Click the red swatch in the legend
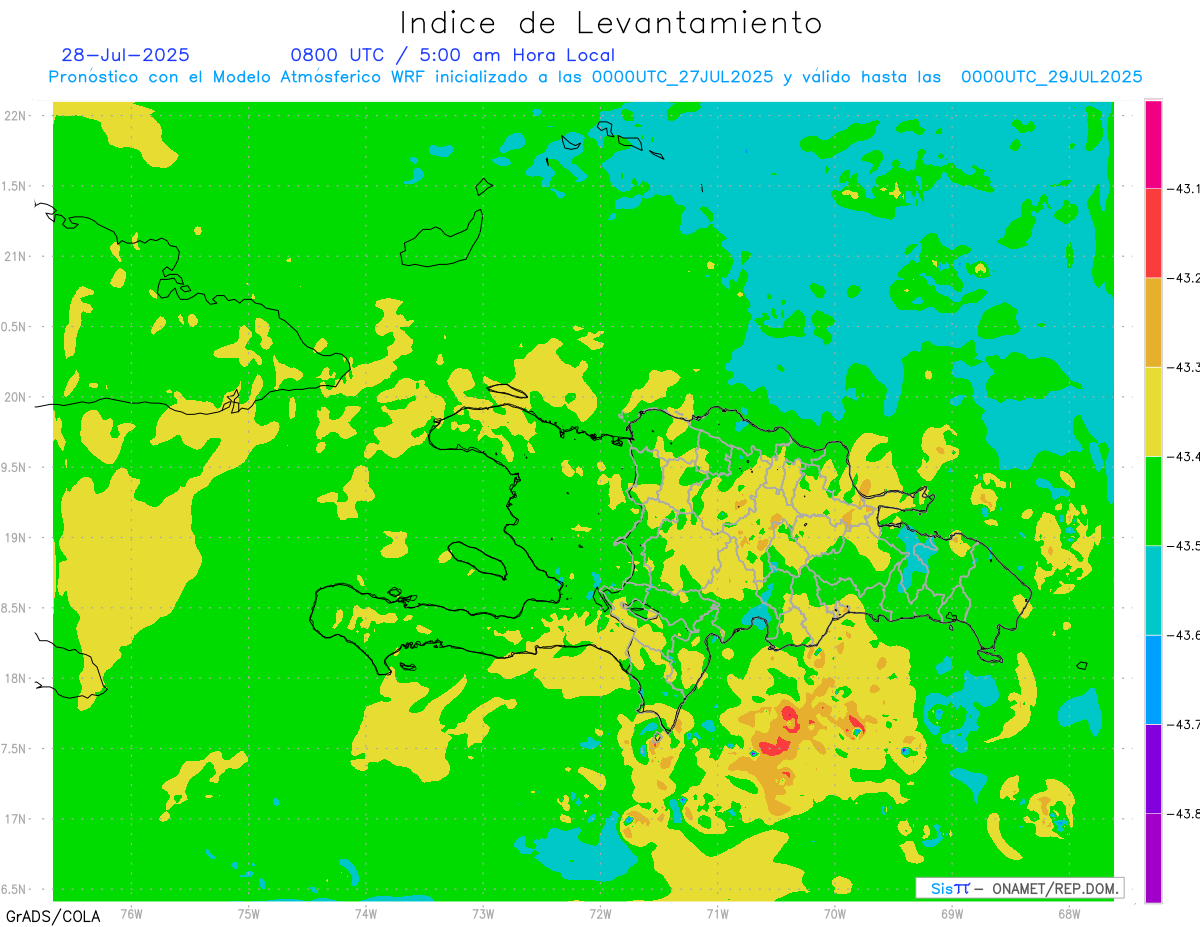The width and height of the screenshot is (1200, 927). tap(1153, 233)
